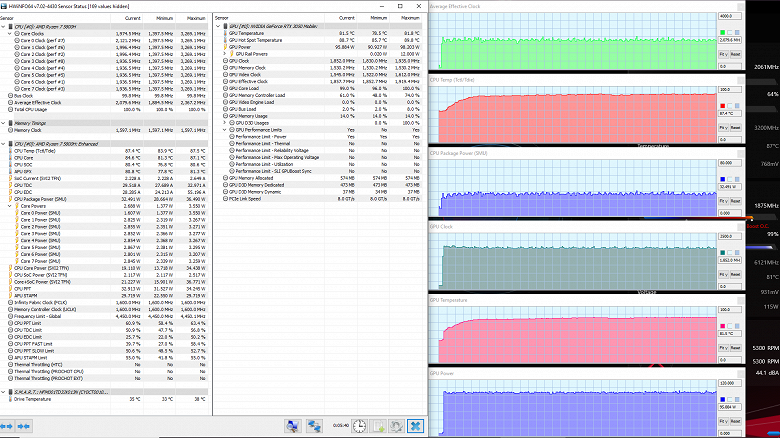Collapse the Core Powers tree node

click(x=9, y=206)
